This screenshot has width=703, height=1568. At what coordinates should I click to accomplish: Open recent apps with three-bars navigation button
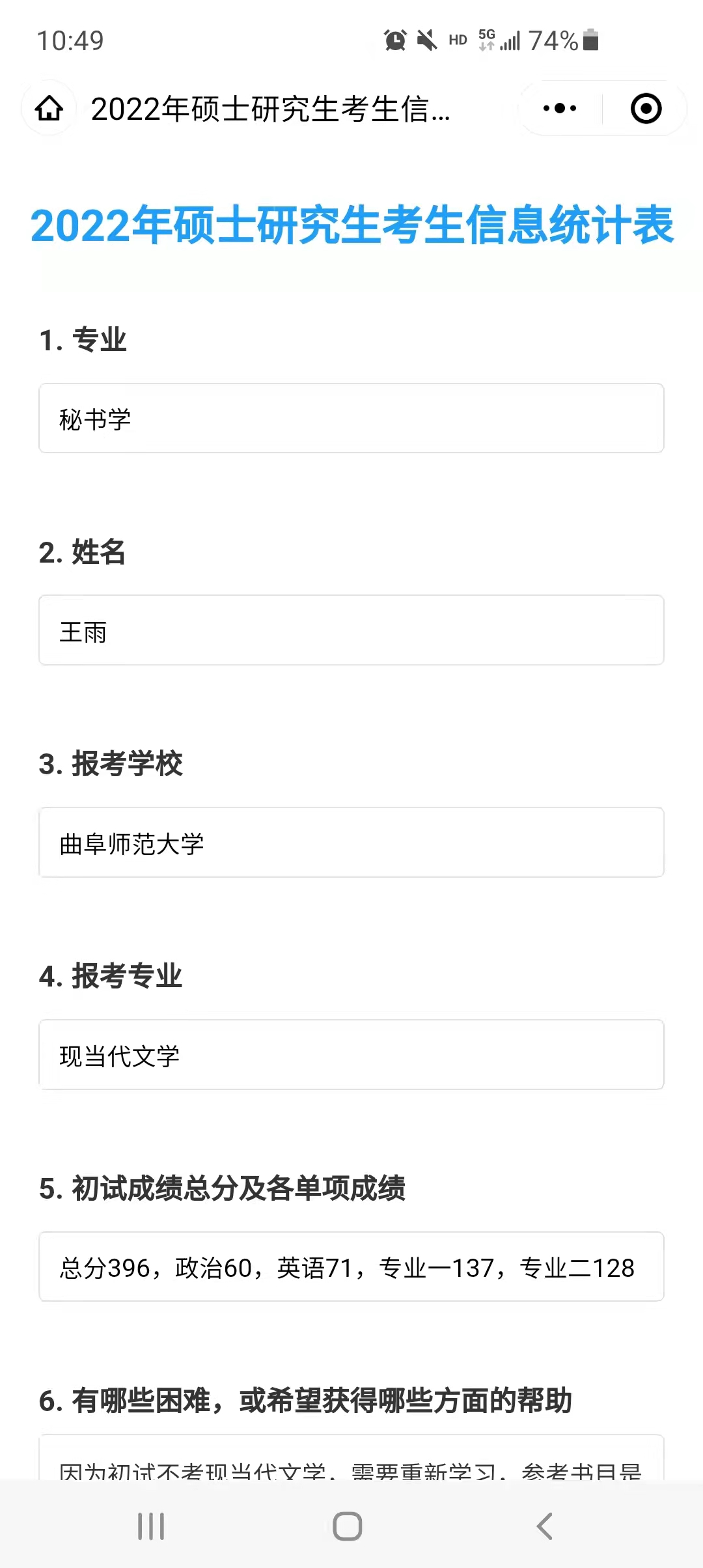151,1526
